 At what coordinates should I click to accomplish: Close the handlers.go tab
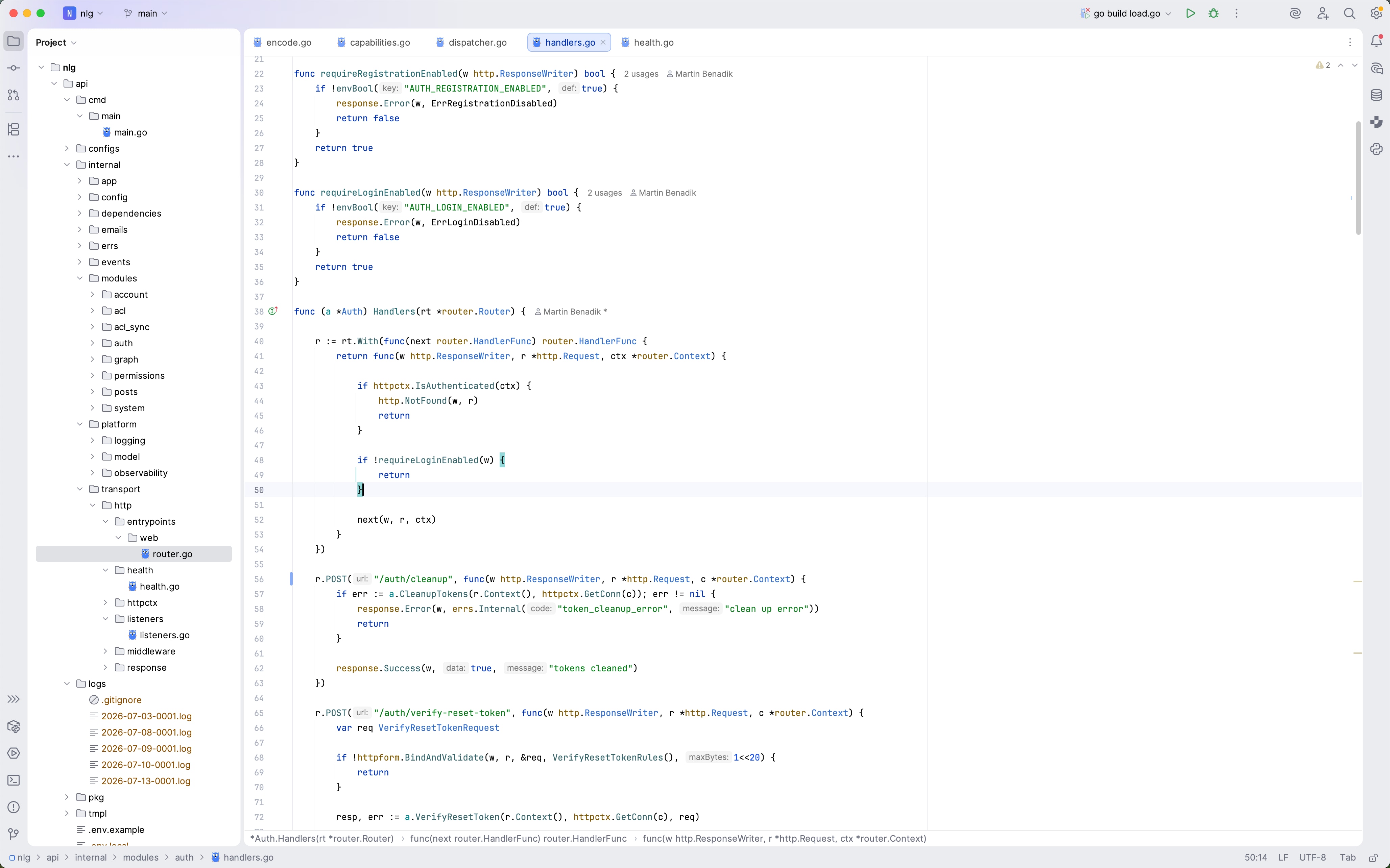(603, 43)
